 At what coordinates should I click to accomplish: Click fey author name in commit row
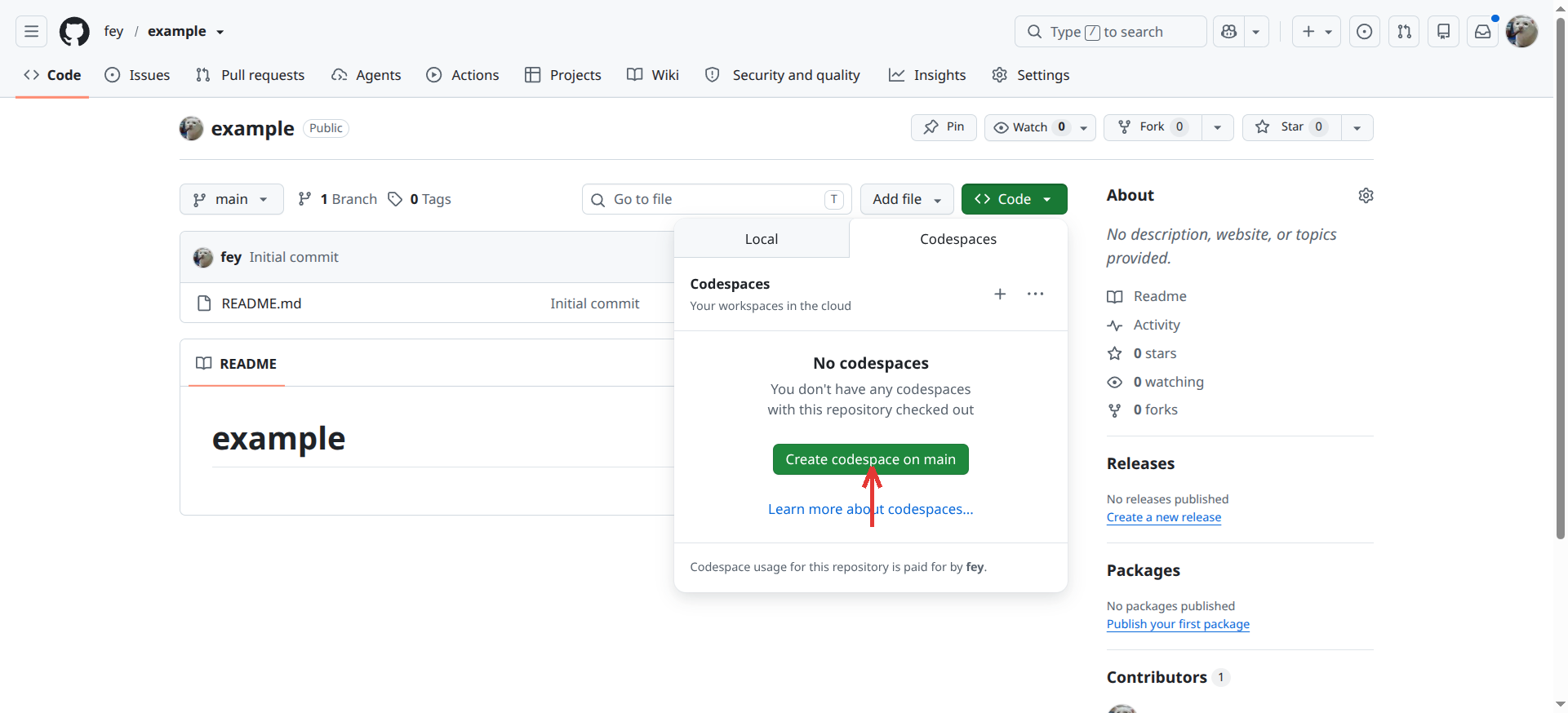click(231, 258)
